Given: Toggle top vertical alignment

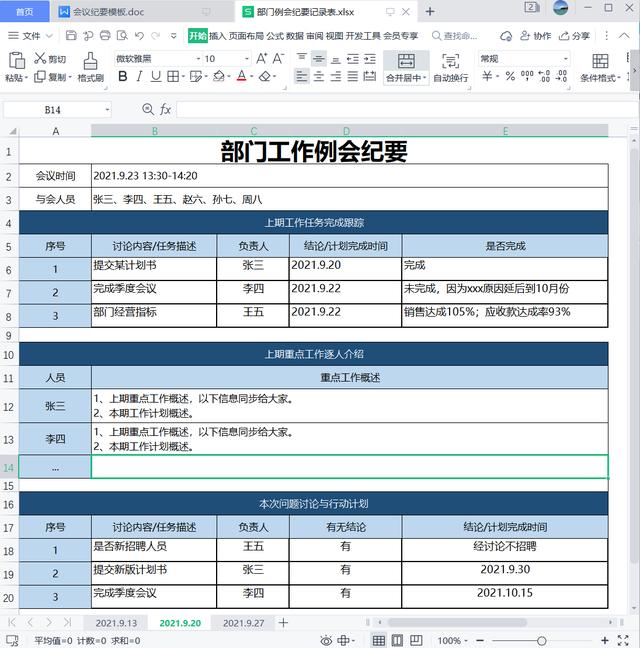Looking at the screenshot, I should pyautogui.click(x=302, y=57).
